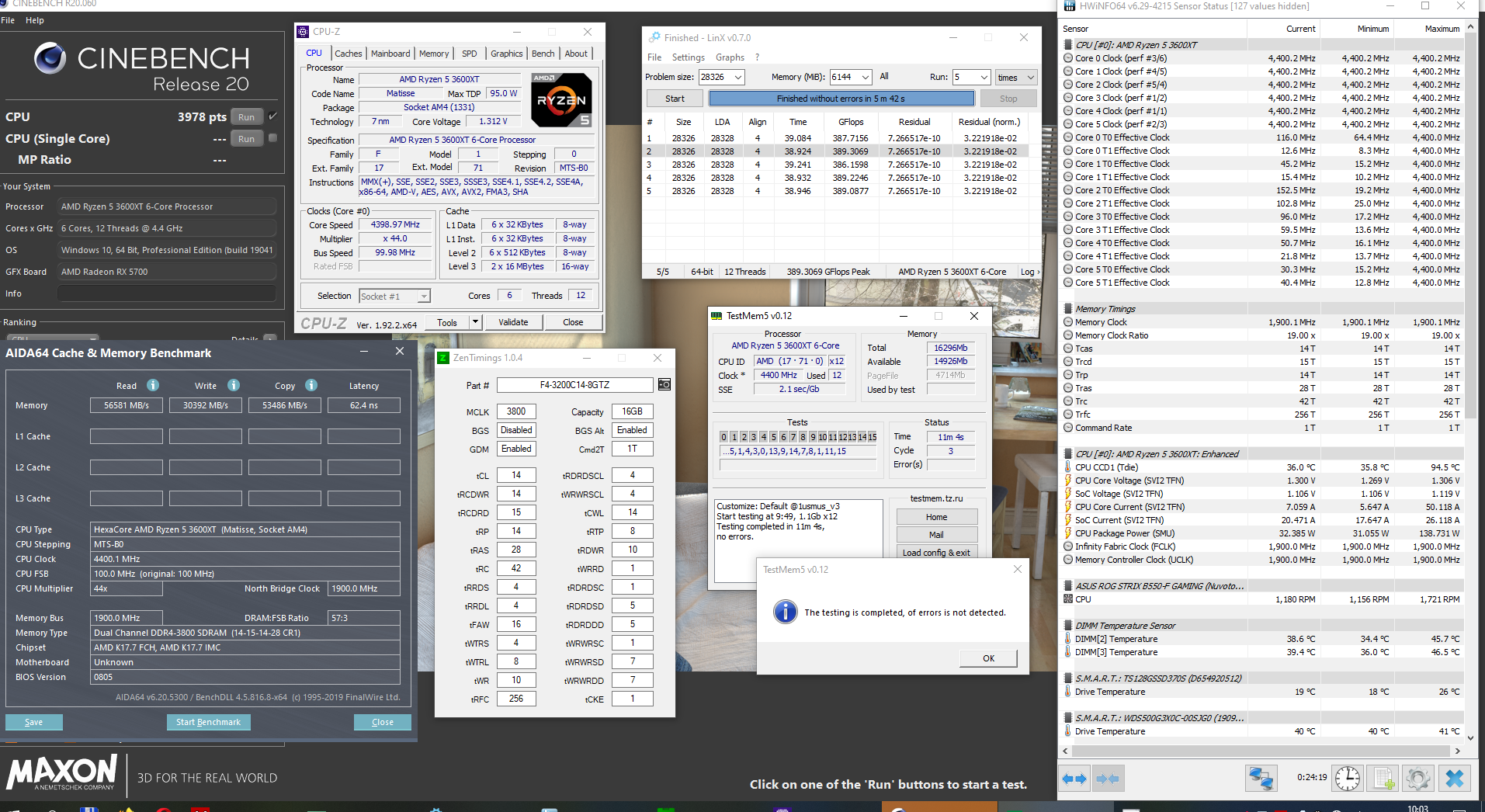The image size is (1485, 812).
Task: Click the MAXON logo in Cinebench
Action: click(x=62, y=773)
